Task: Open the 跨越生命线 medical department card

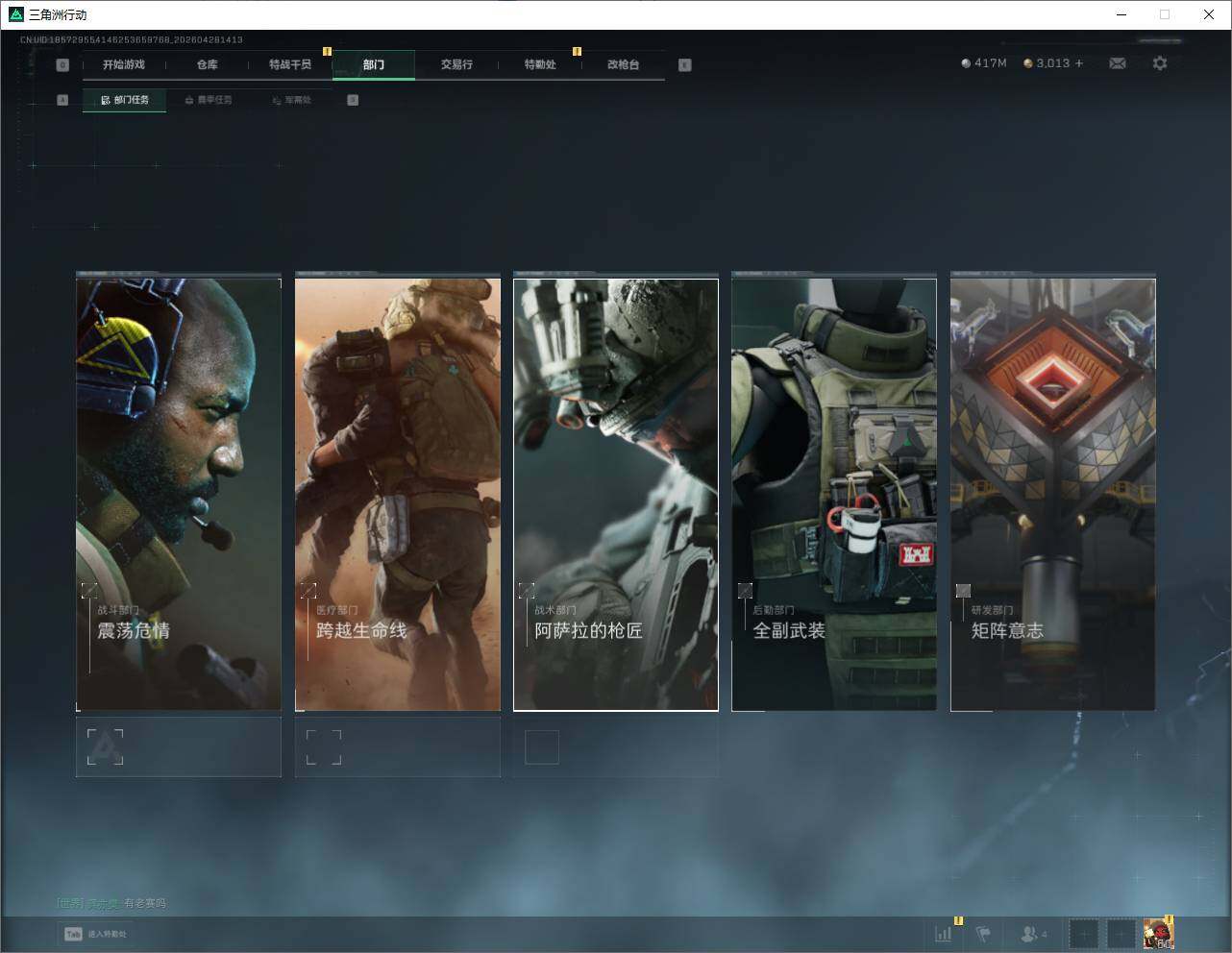Action: pos(397,494)
